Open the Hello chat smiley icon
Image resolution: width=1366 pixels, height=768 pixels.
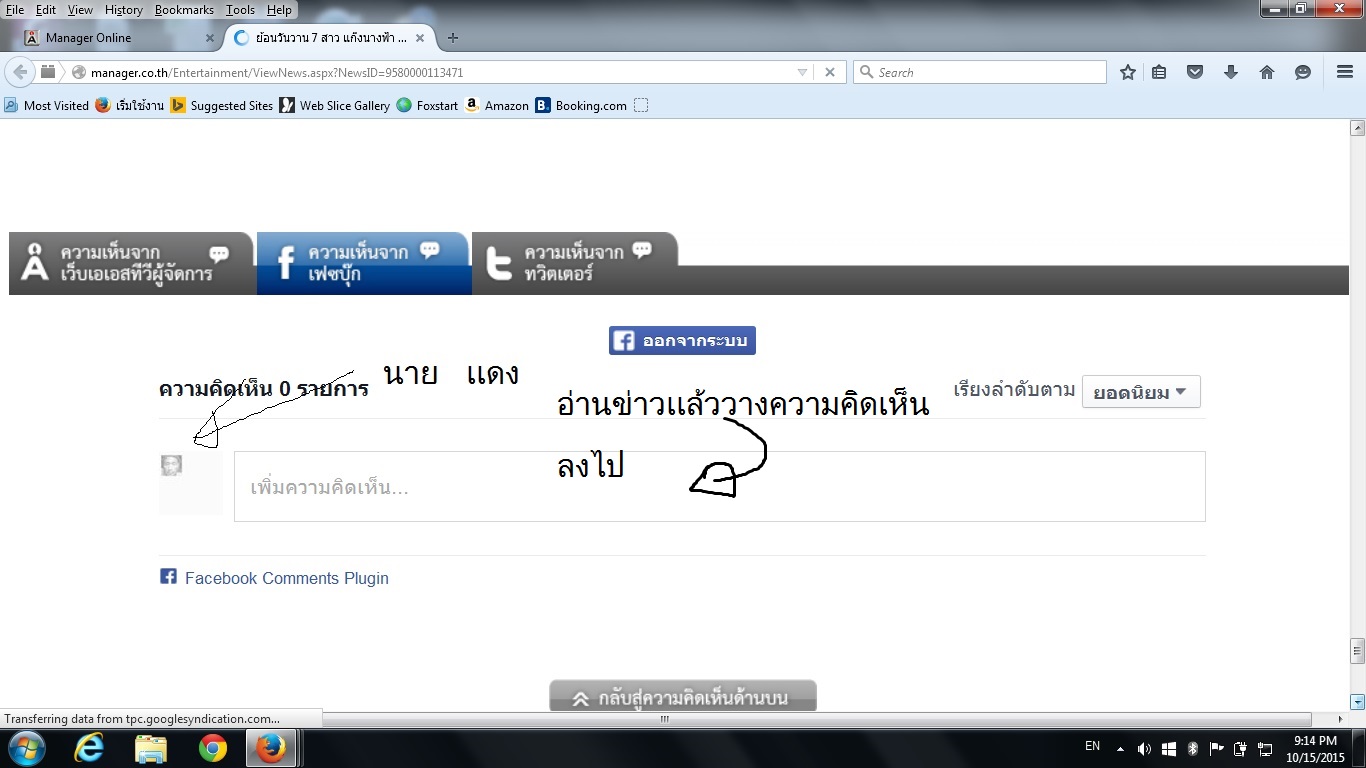point(1303,72)
